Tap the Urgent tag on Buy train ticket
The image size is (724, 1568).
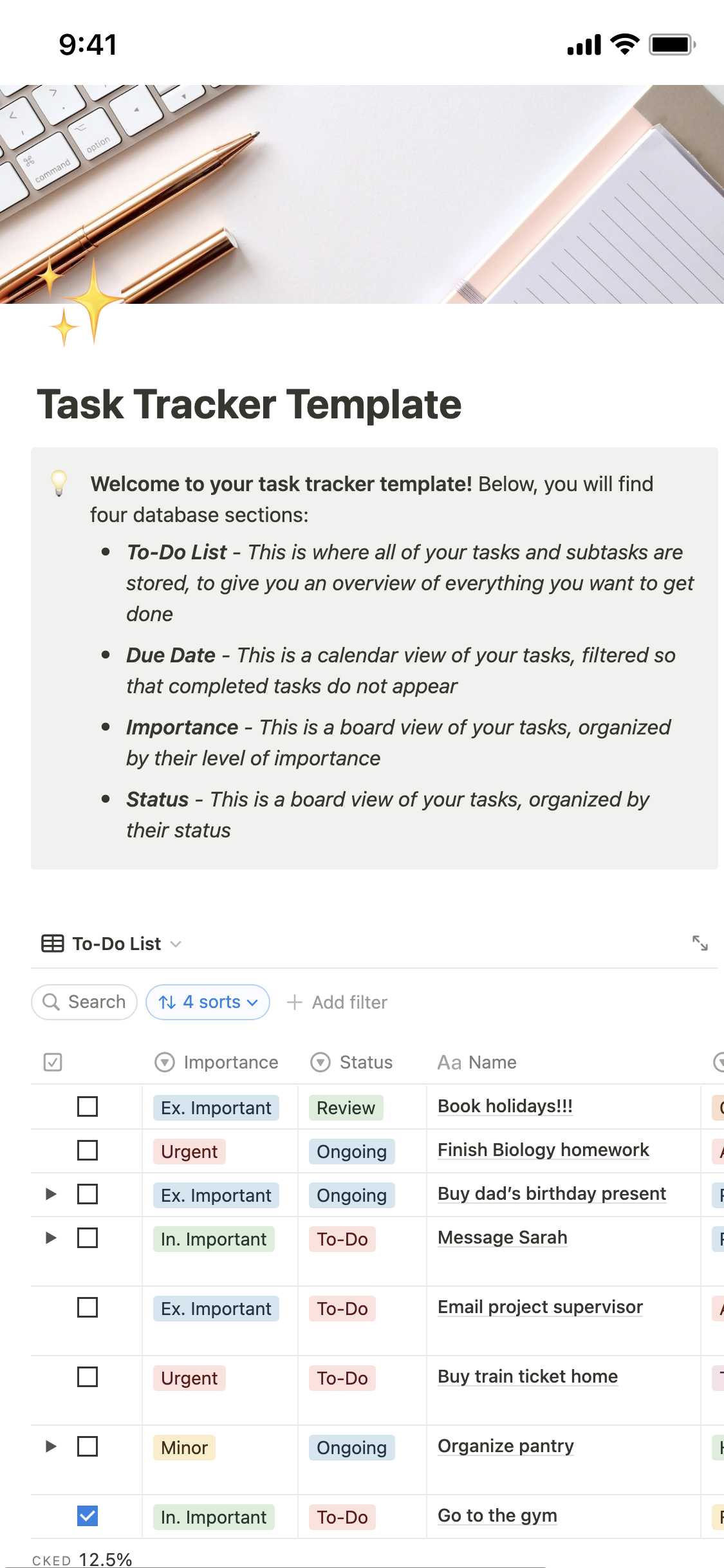189,1378
